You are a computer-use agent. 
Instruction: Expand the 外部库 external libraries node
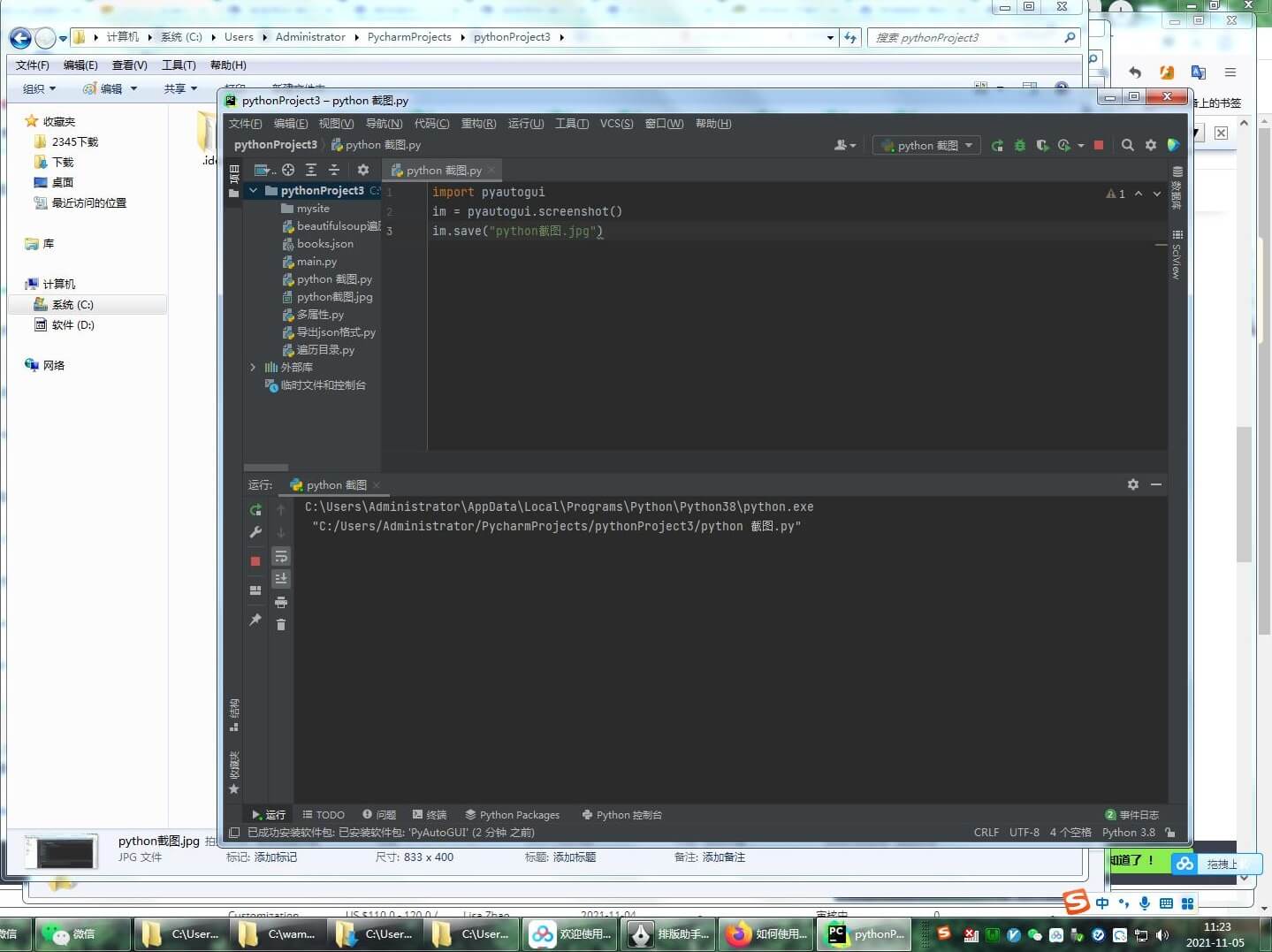(x=253, y=368)
